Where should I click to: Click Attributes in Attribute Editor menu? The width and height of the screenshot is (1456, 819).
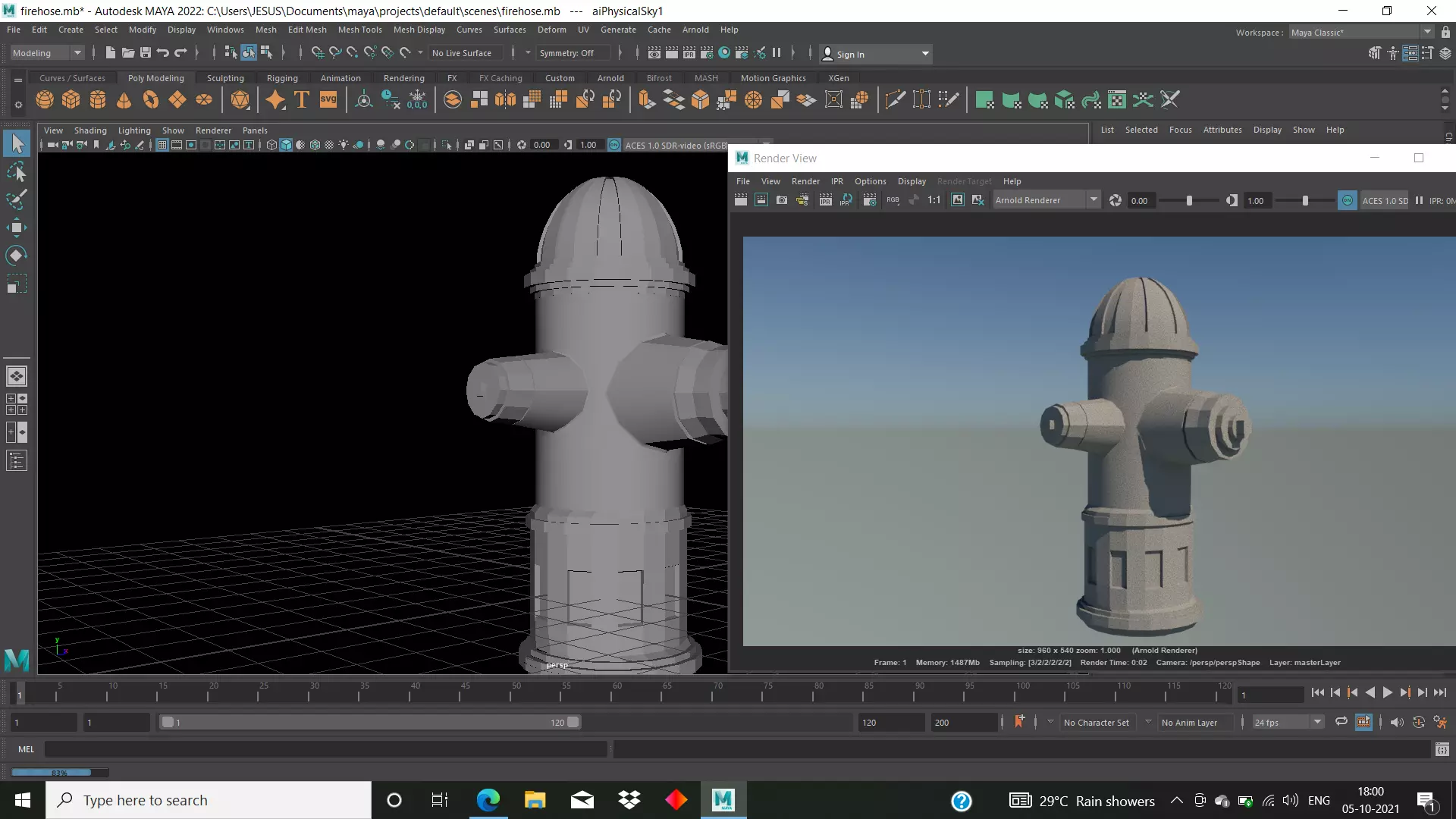(1222, 130)
